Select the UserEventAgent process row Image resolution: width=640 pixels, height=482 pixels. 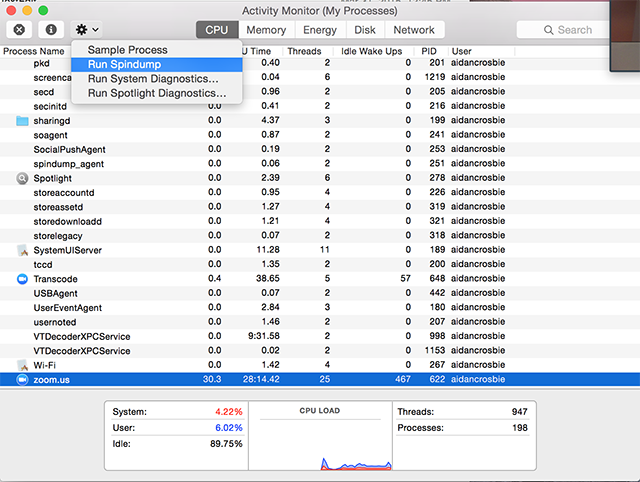click(320, 308)
